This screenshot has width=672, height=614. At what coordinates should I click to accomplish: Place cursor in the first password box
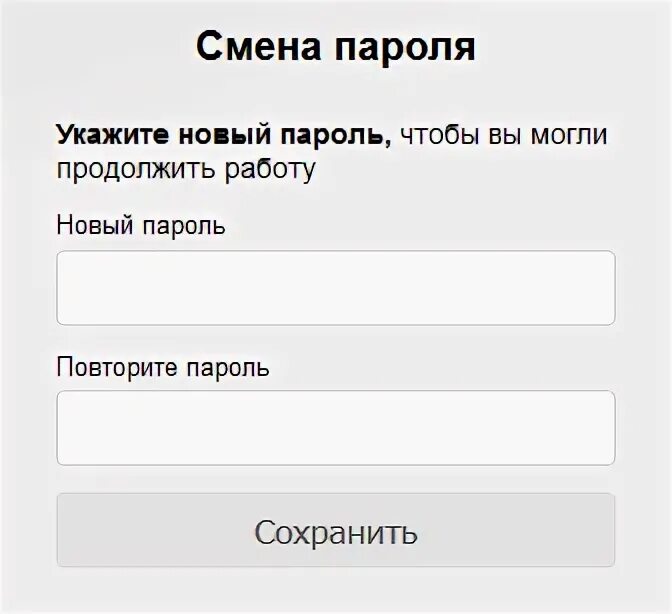click(x=336, y=288)
